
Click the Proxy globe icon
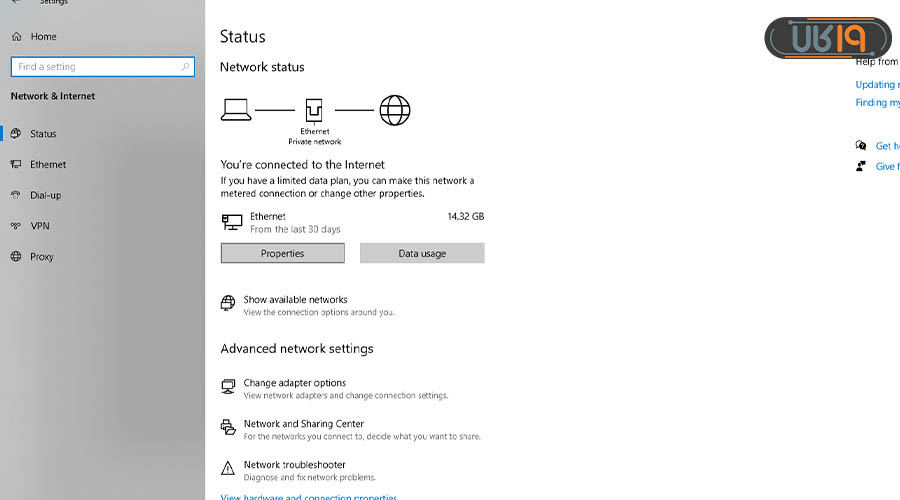(x=16, y=256)
